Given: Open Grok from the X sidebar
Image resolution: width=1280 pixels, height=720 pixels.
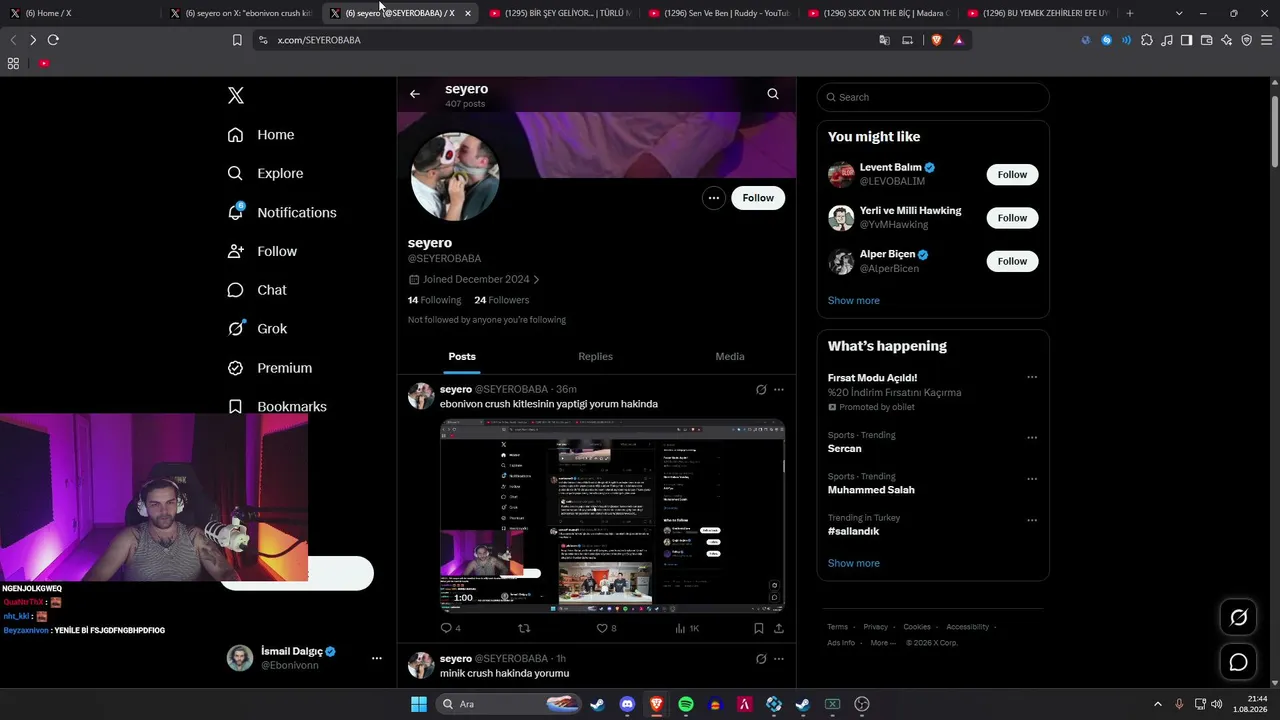Looking at the screenshot, I should (x=257, y=328).
